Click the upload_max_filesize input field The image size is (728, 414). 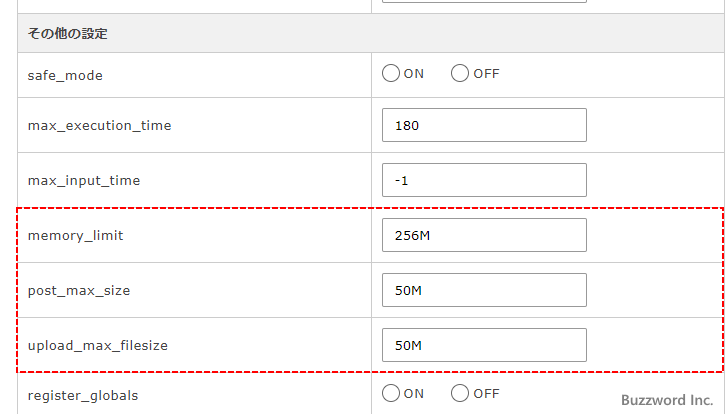click(x=484, y=345)
